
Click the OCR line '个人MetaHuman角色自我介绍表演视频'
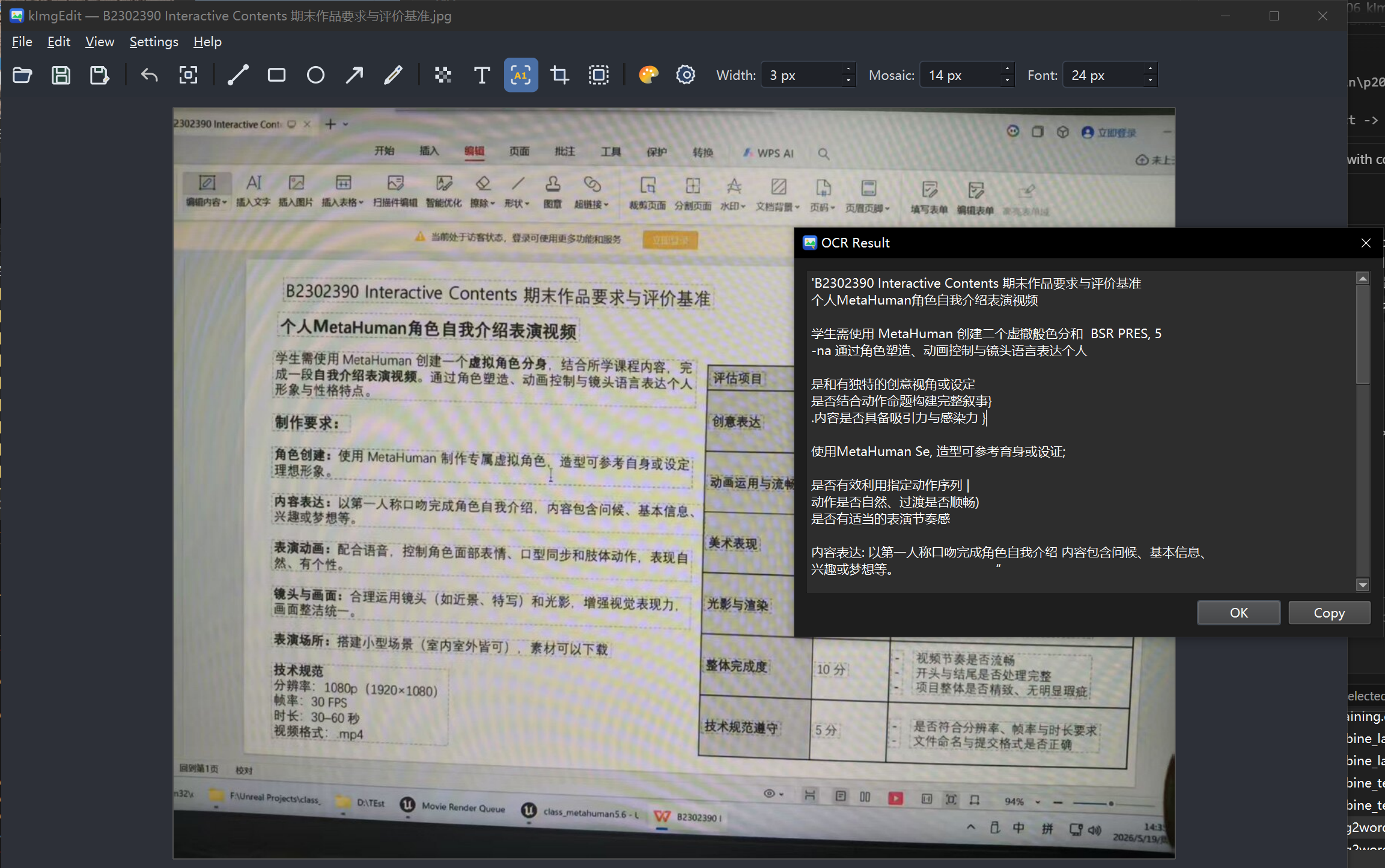924,300
